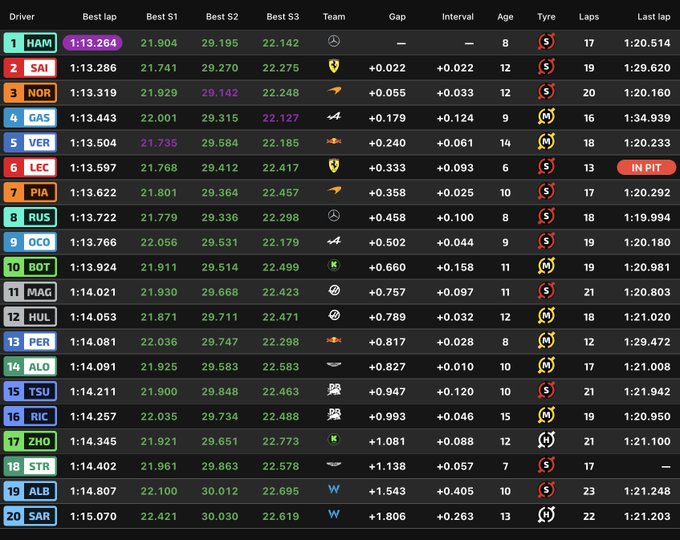Click the medium tyre icon in VER row
The image size is (680, 540).
coord(546,142)
